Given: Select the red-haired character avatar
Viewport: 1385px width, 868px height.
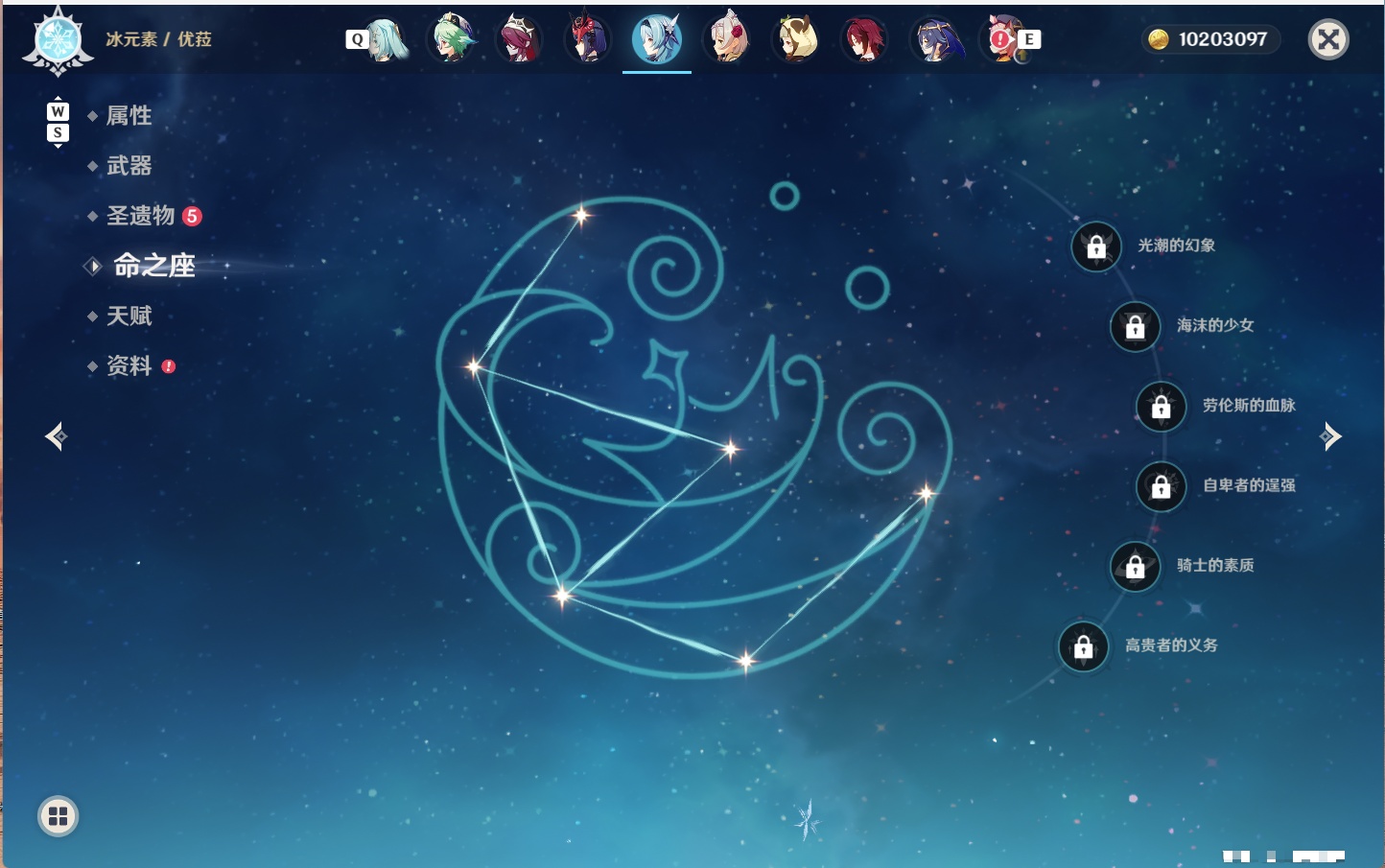Looking at the screenshot, I should 864,39.
